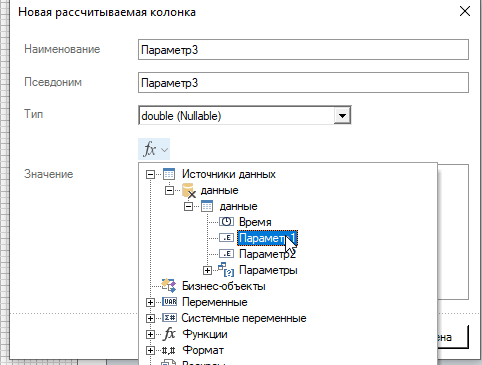Click the Параметр2 numeric column icon

226,254
